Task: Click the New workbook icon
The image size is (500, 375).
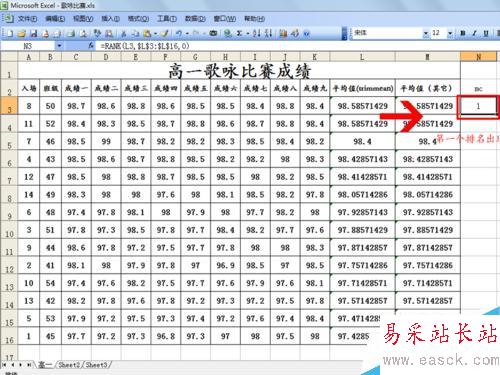Action: tap(10, 33)
